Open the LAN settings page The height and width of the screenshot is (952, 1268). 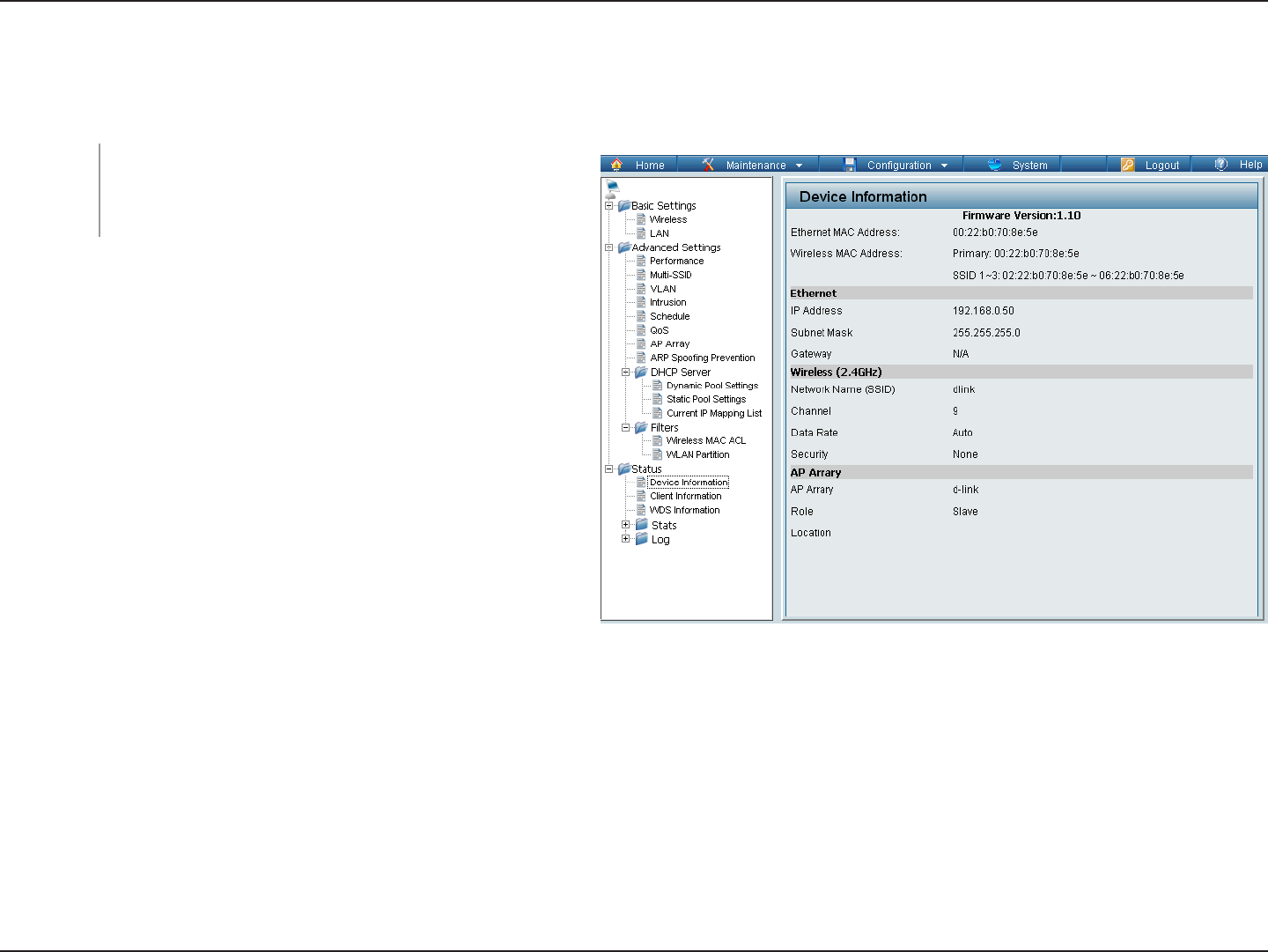pyautogui.click(x=660, y=233)
